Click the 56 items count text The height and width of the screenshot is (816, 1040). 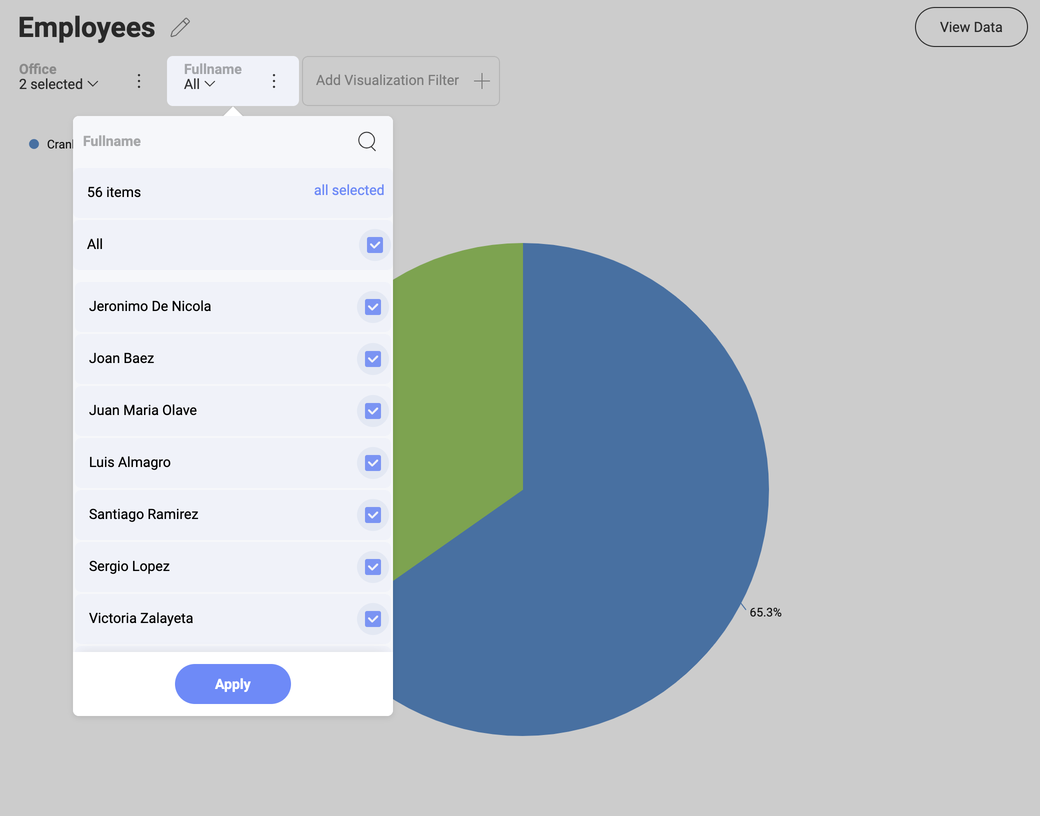[x=114, y=192]
